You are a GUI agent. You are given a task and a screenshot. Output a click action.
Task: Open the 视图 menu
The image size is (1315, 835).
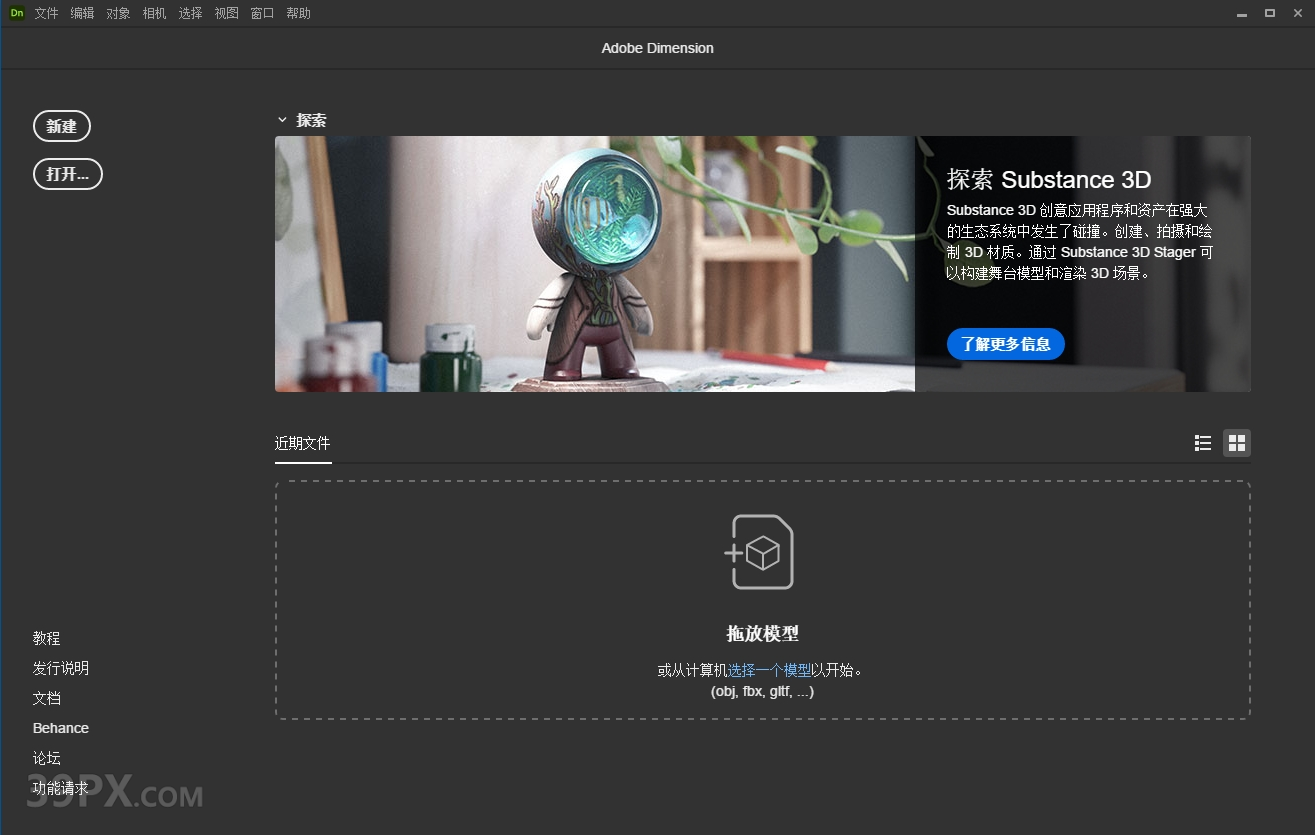coord(227,13)
